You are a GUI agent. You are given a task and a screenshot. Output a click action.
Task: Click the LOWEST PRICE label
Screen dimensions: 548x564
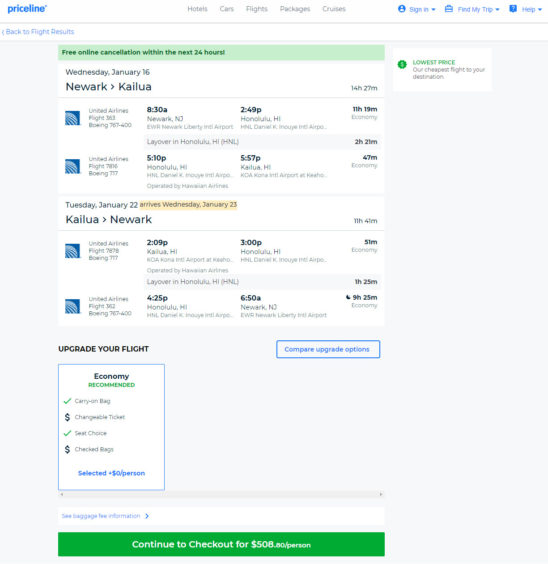(x=434, y=62)
